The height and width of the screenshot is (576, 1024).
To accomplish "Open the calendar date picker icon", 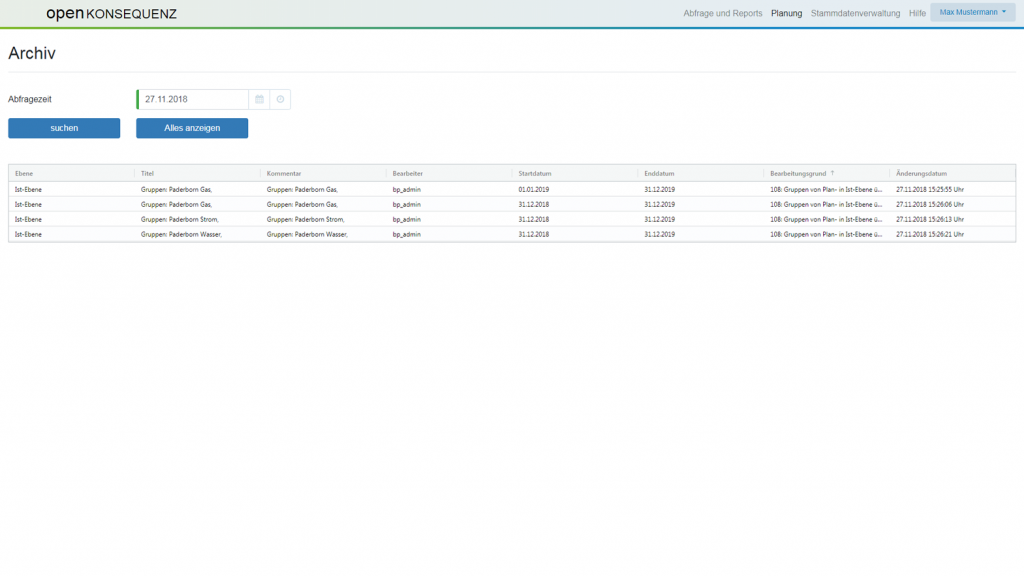I will 259,99.
